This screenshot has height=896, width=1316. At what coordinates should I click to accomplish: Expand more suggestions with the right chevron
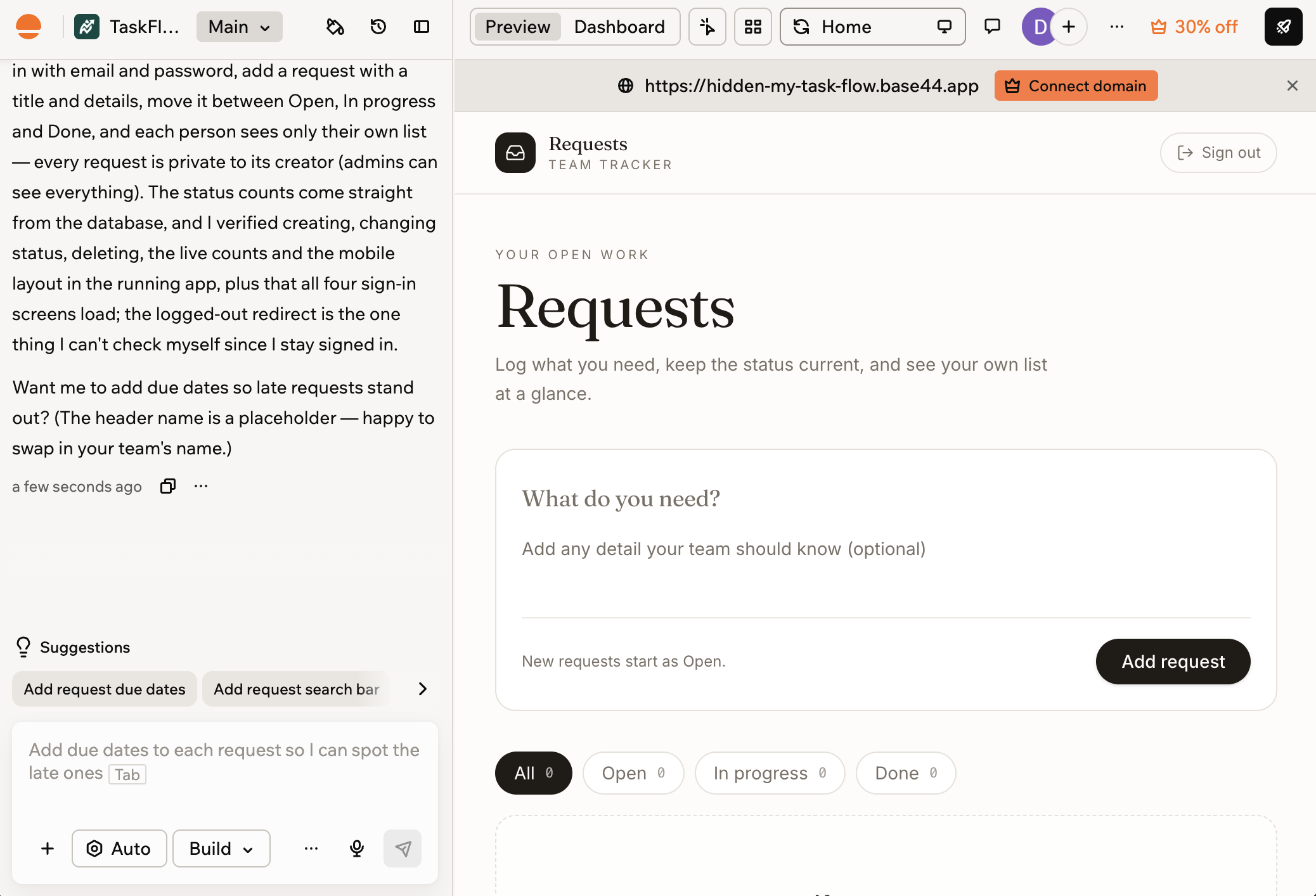pyautogui.click(x=423, y=689)
